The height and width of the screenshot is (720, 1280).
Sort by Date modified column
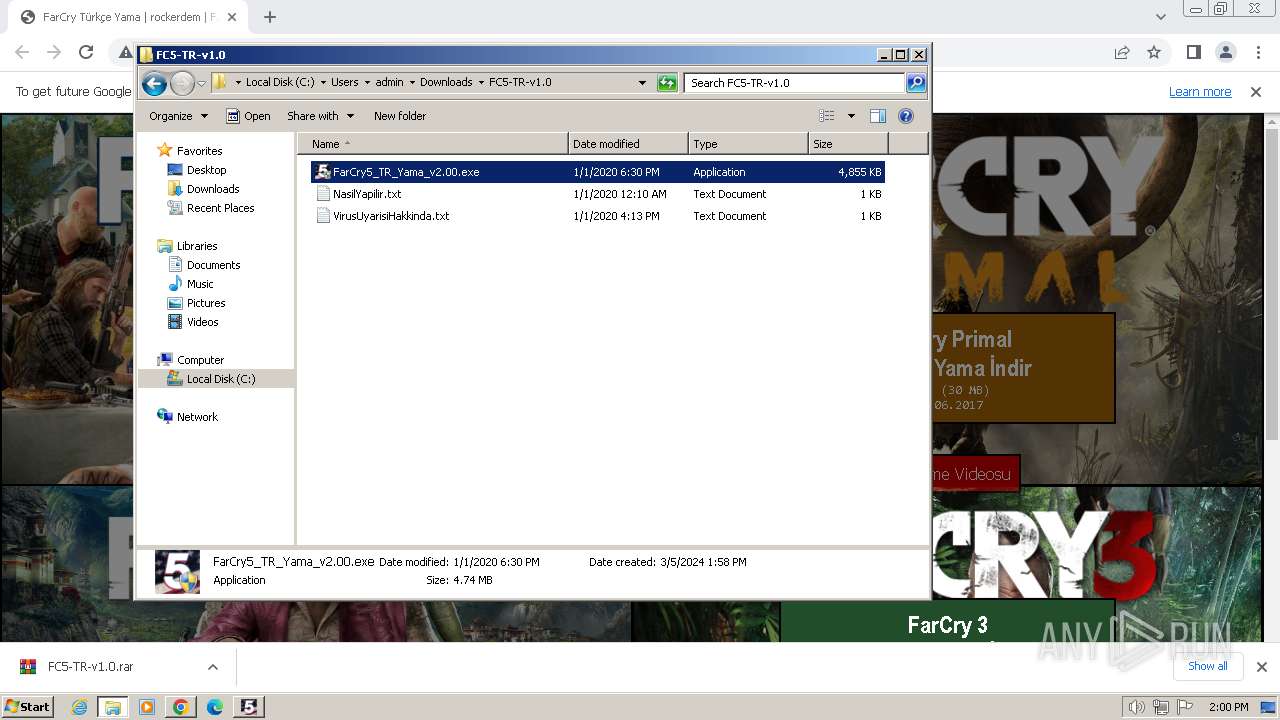coord(628,144)
